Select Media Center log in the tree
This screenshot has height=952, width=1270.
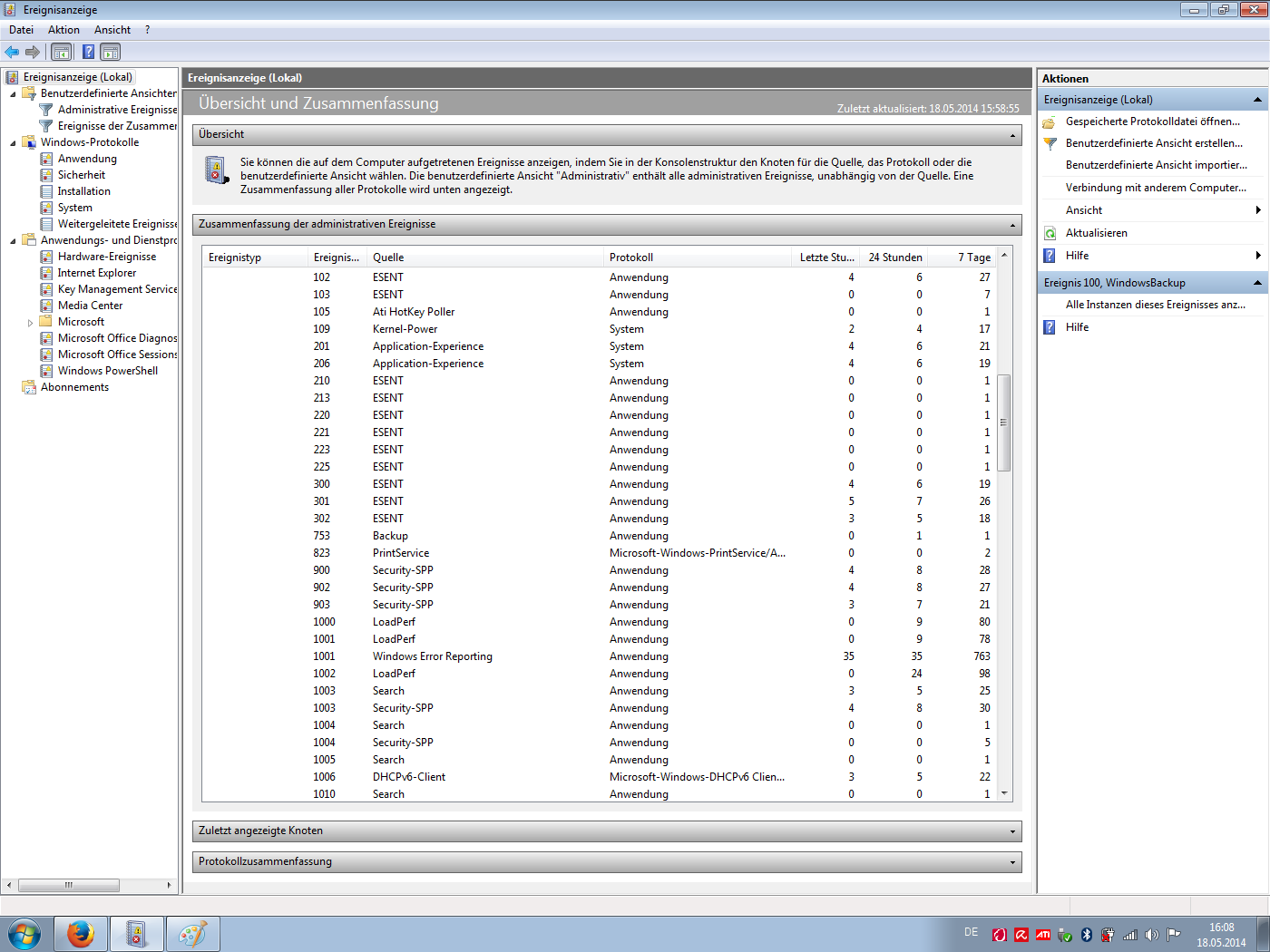(91, 306)
